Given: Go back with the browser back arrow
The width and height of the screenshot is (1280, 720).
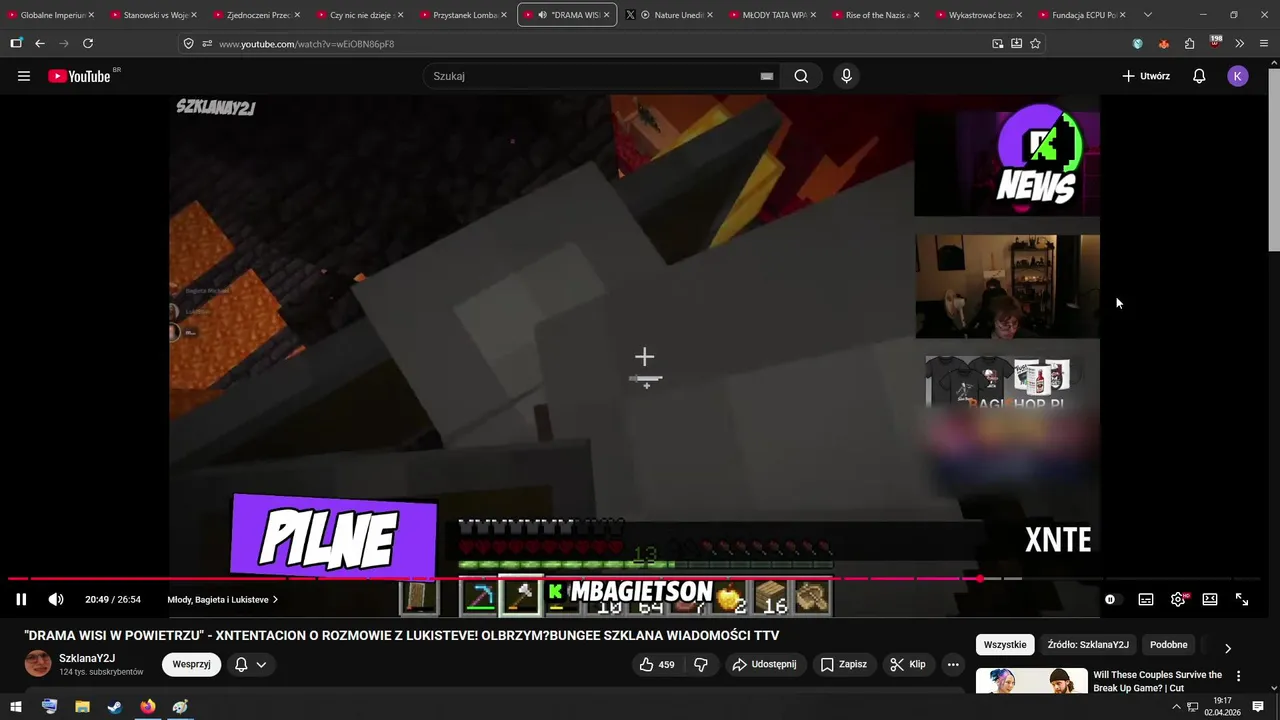Looking at the screenshot, I should 40,44.
